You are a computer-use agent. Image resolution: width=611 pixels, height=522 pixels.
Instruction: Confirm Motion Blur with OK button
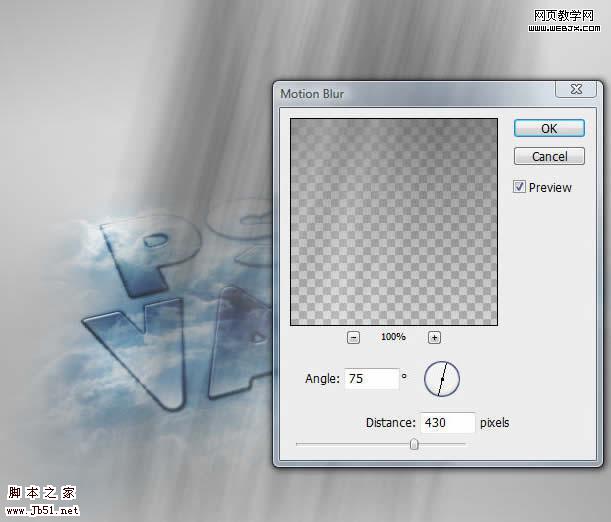[549, 128]
